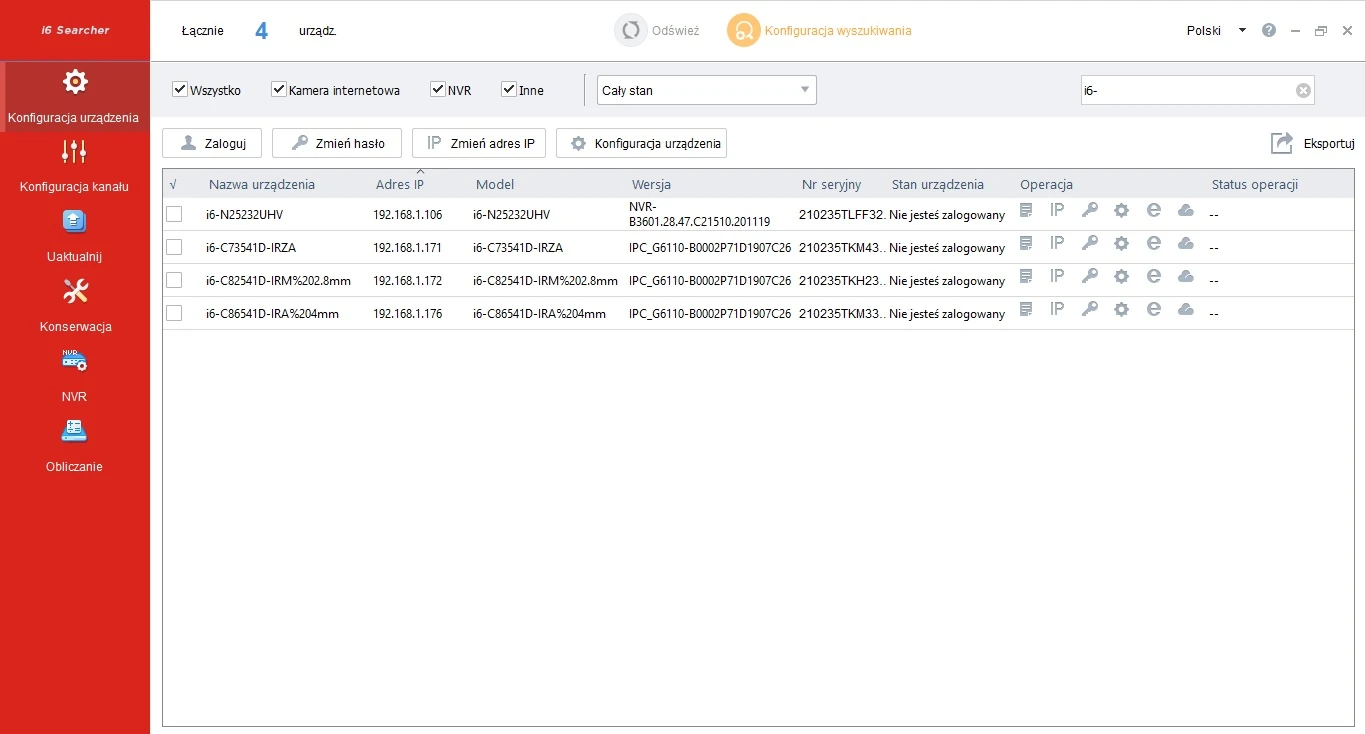Open details icon for i6-N25232UHV row
The image size is (1366, 734).
pos(1026,210)
